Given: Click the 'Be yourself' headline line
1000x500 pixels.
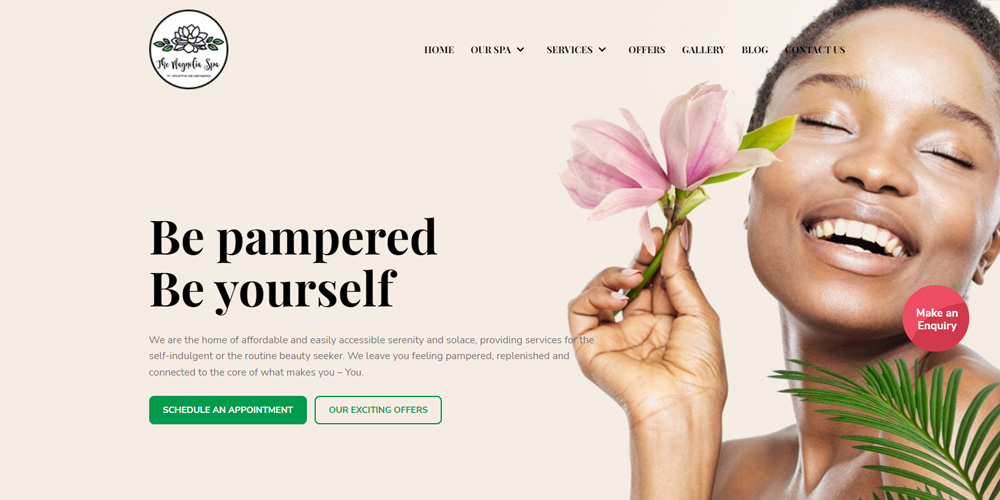Looking at the screenshot, I should [273, 289].
